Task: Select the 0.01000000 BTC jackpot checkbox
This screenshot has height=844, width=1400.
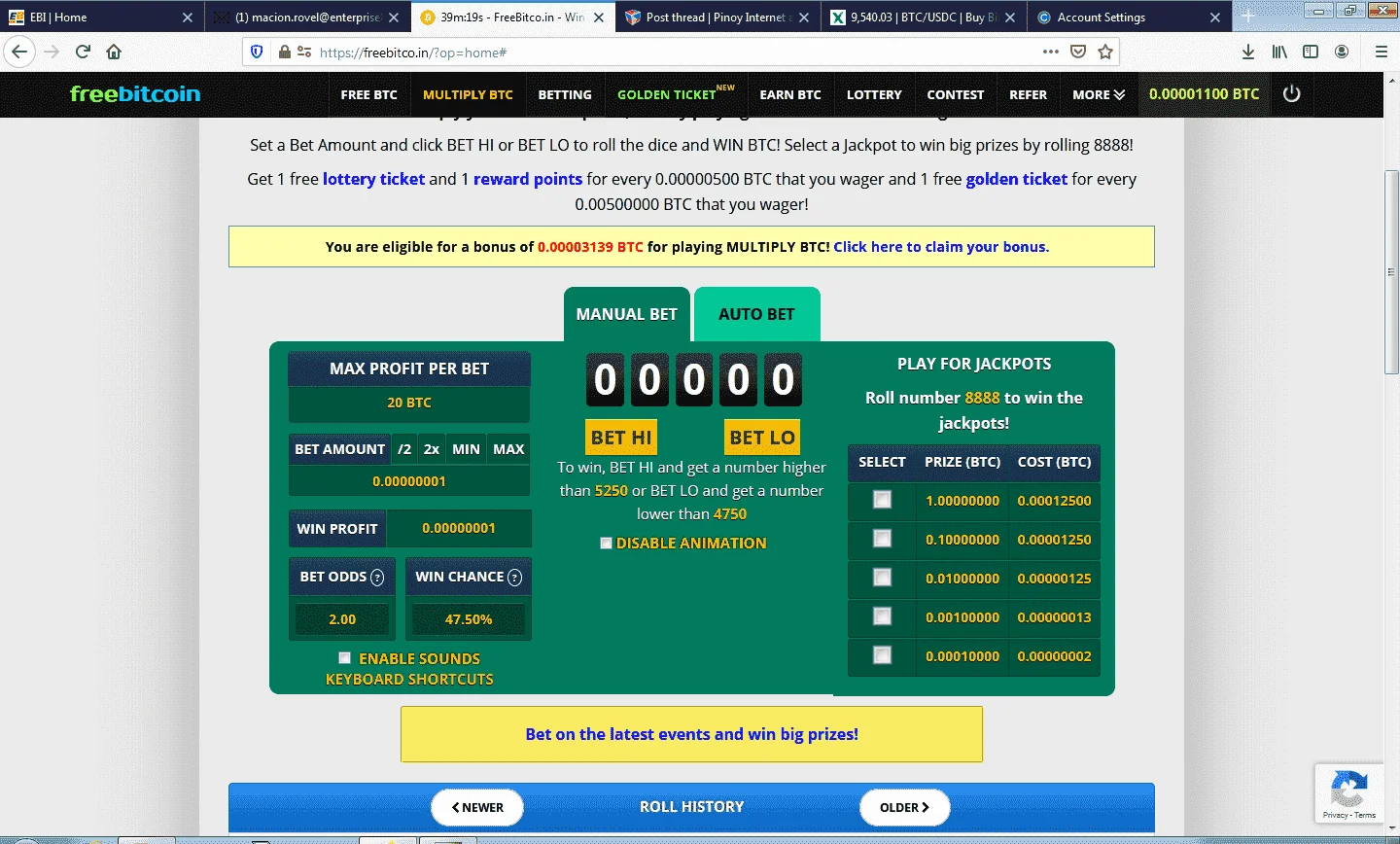Action: pyautogui.click(x=882, y=578)
